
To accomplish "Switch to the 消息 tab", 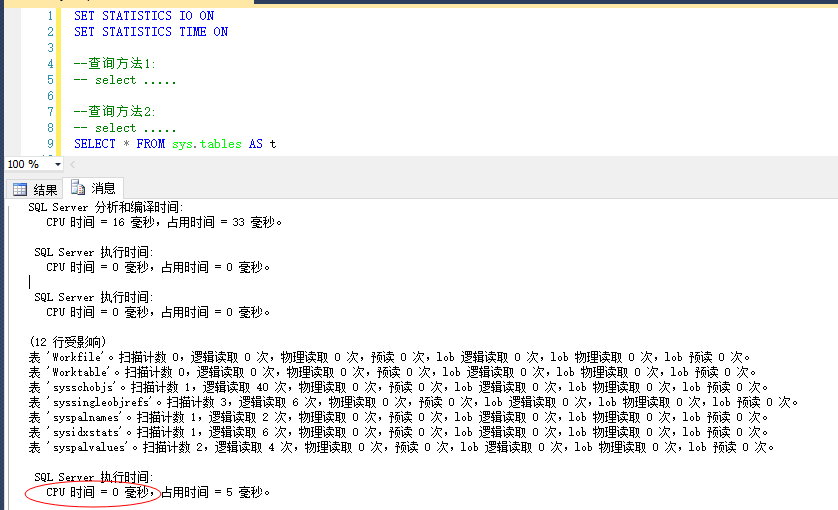I will 93,188.
